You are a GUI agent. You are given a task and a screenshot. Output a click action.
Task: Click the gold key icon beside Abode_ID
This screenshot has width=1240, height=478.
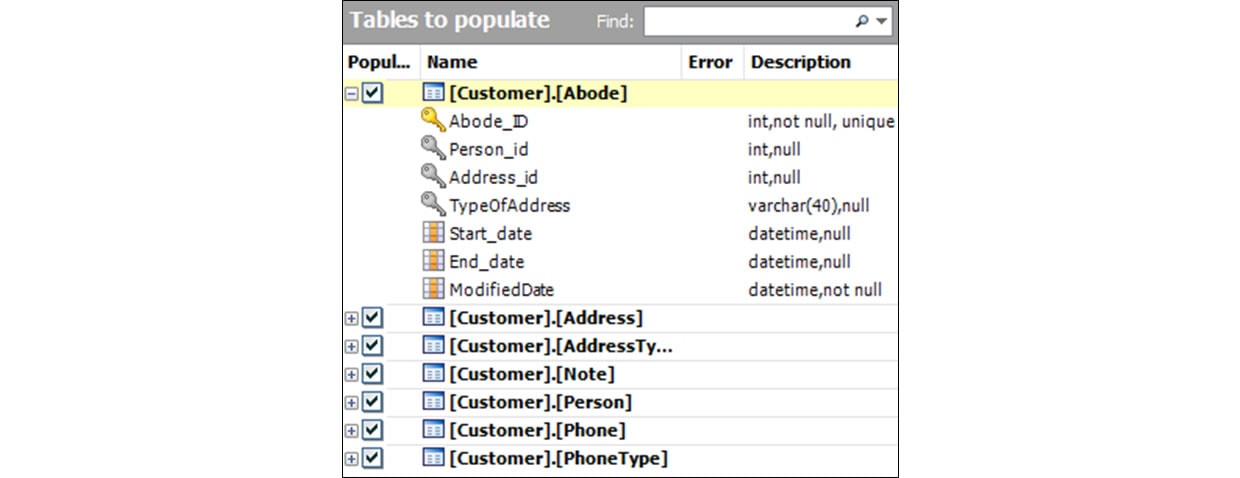pyautogui.click(x=433, y=121)
